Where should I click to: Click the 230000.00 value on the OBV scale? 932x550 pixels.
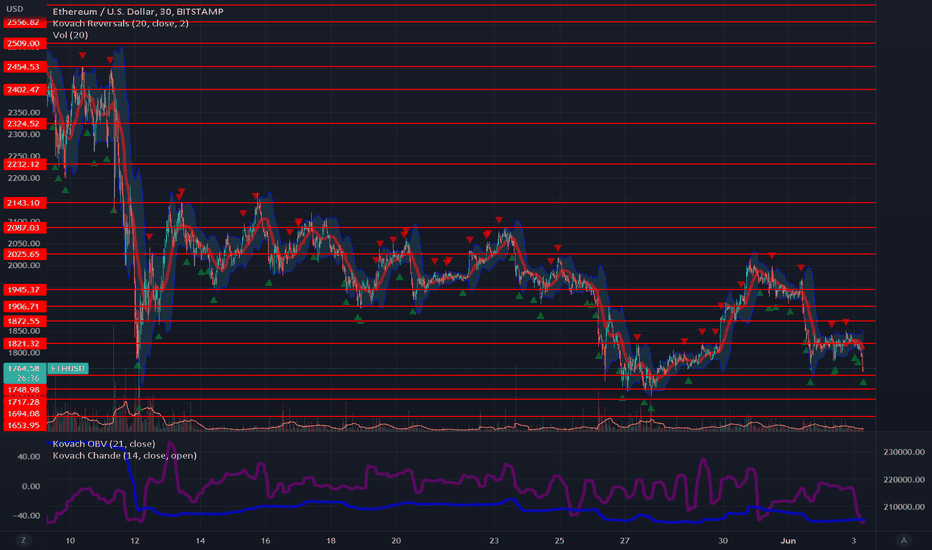click(x=904, y=452)
